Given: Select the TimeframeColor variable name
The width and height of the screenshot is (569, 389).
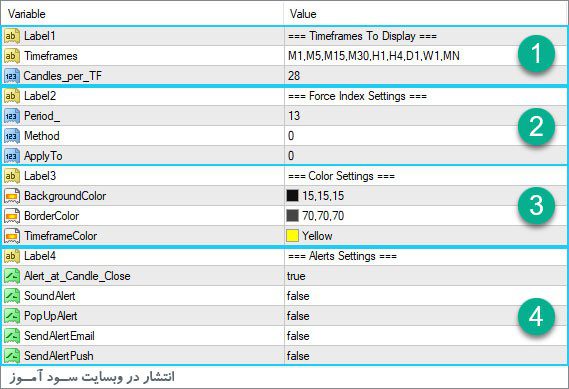Looking at the screenshot, I should [x=61, y=236].
